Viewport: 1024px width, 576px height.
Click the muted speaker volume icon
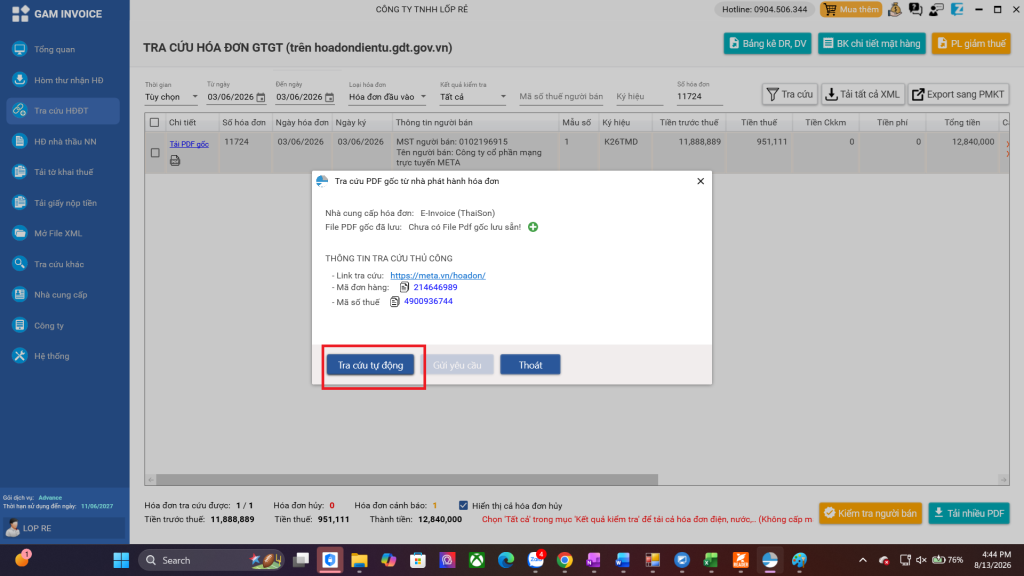(921, 560)
